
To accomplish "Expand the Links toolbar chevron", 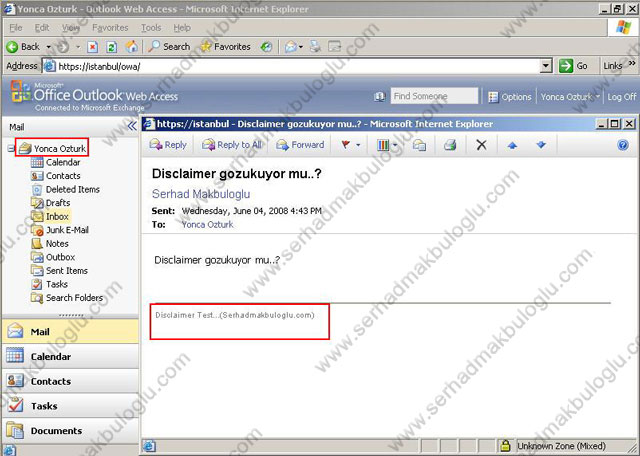I will (x=632, y=63).
